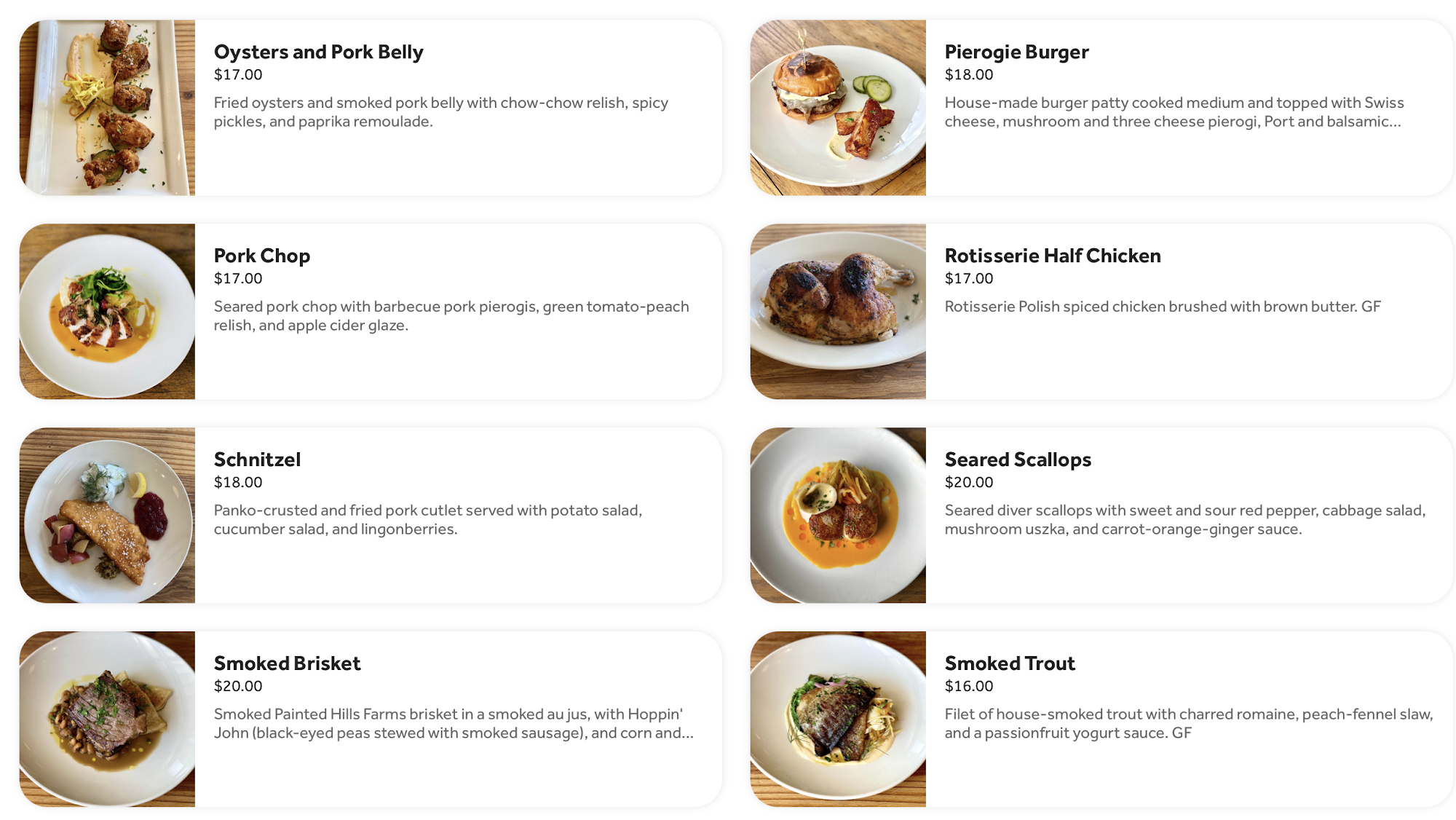The image size is (1456, 820).
Task: Select the Pierogie Burger item title
Action: [x=1016, y=52]
